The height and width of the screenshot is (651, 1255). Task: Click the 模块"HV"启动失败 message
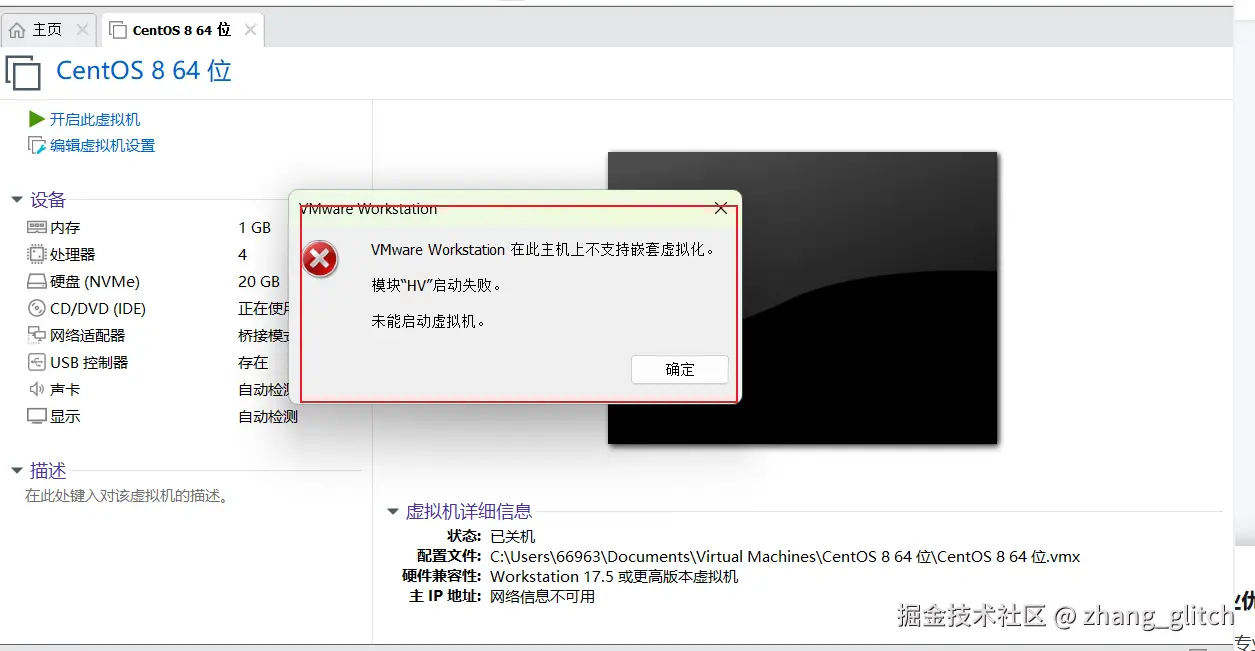(x=436, y=285)
